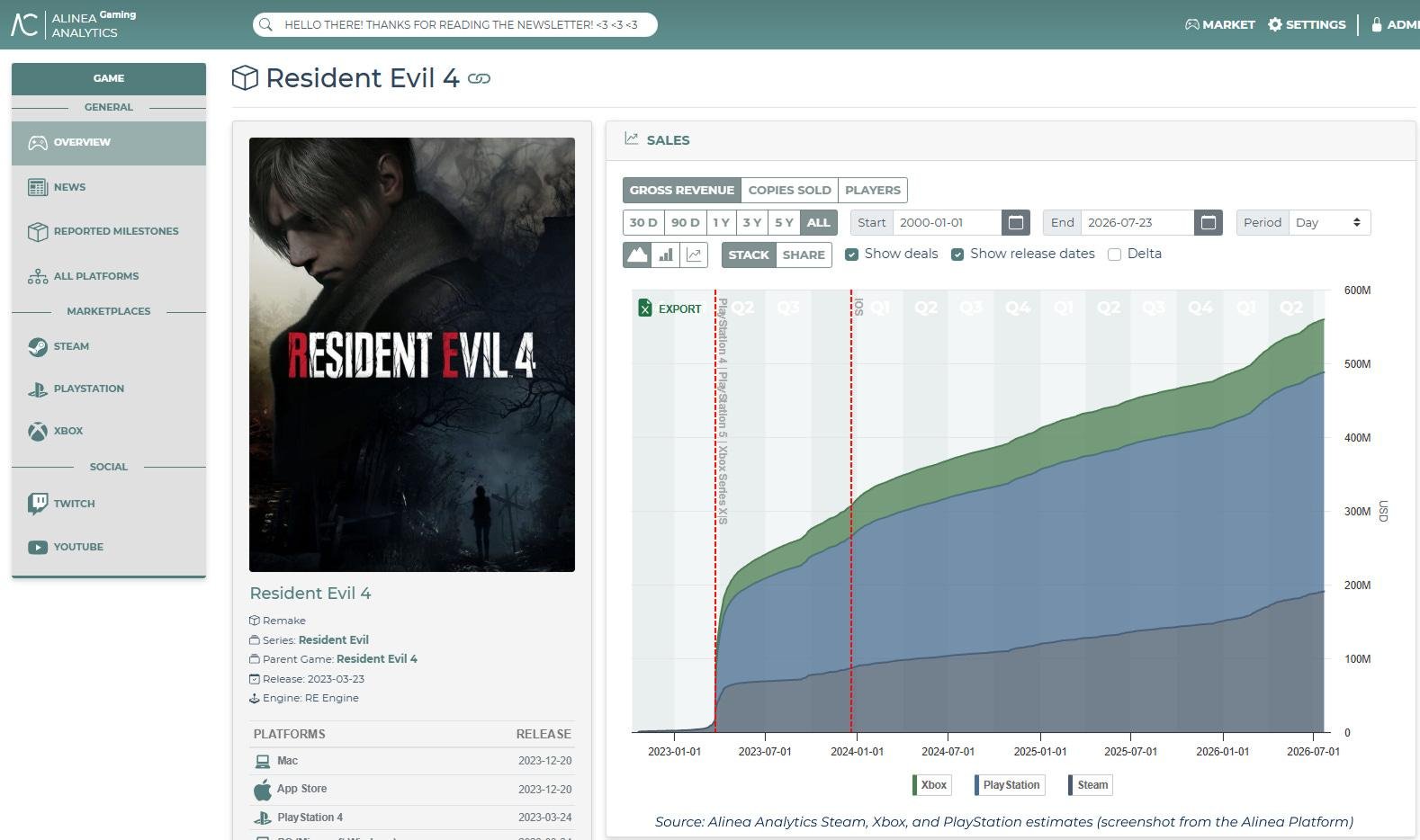Set range to ALL

coord(818,222)
